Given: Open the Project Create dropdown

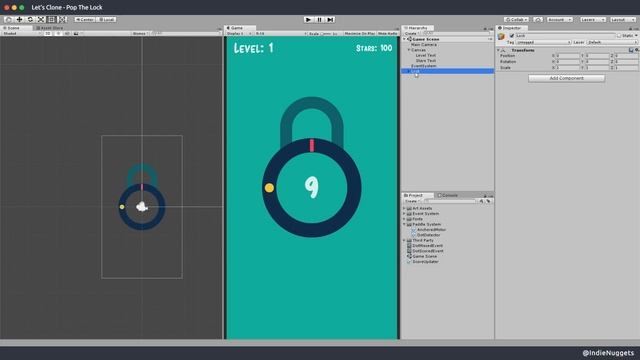Looking at the screenshot, I should [x=412, y=201].
